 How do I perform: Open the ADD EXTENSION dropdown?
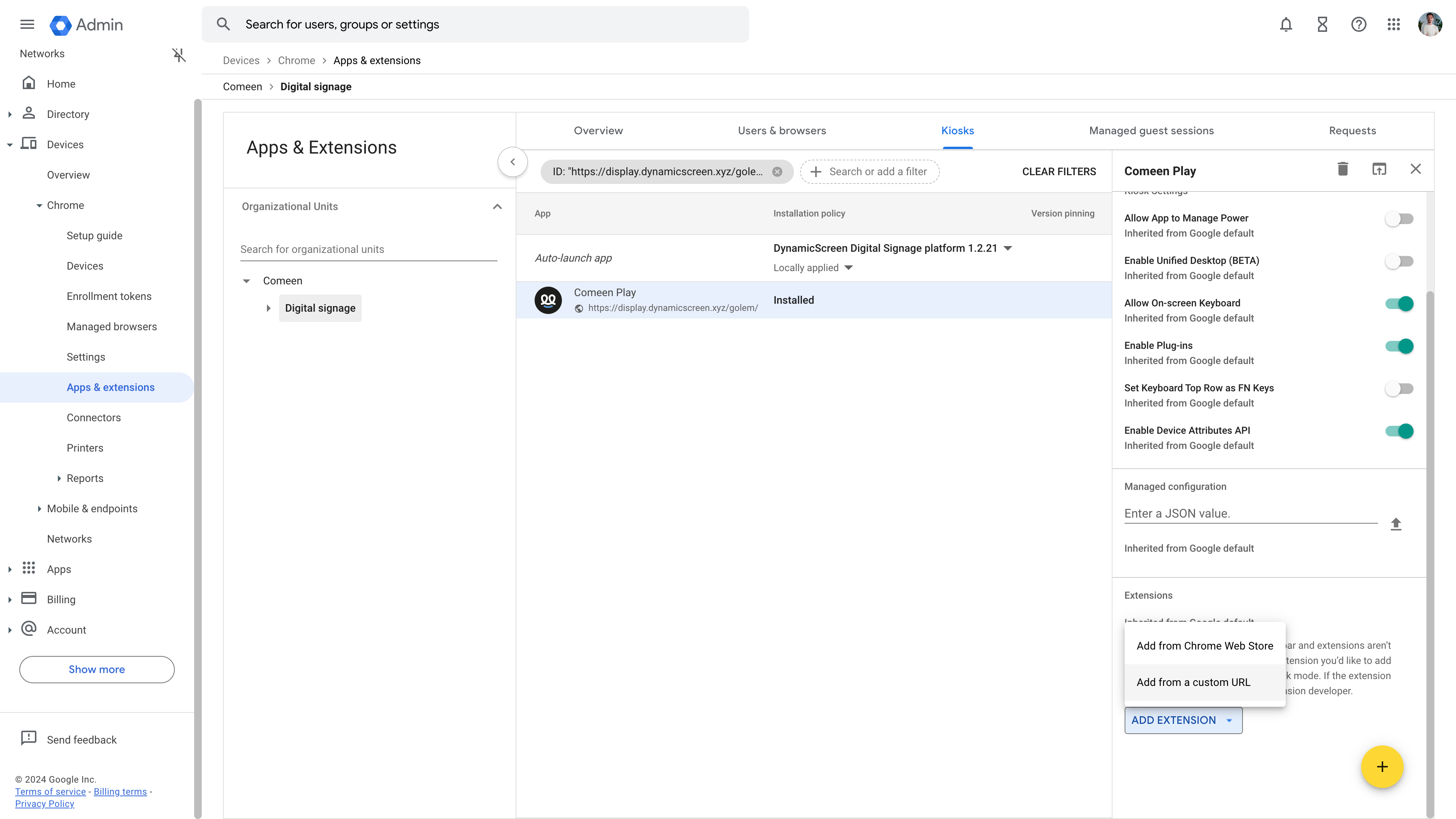click(1183, 720)
